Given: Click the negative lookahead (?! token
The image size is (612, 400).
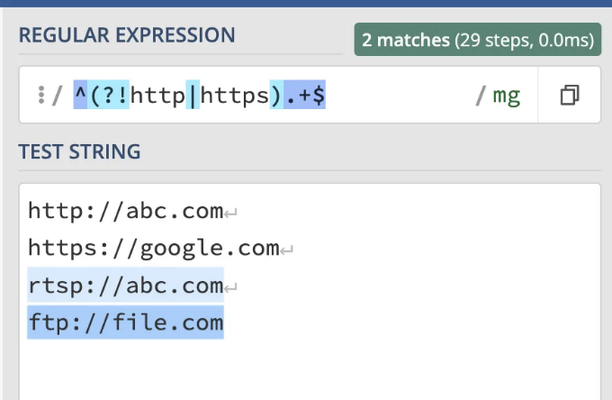Looking at the screenshot, I should coord(108,94).
